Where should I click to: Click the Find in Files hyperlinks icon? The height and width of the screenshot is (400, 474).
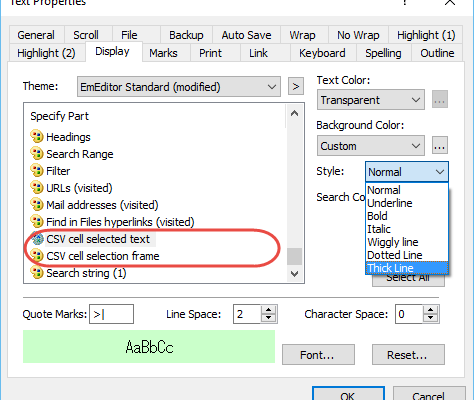coord(37,222)
